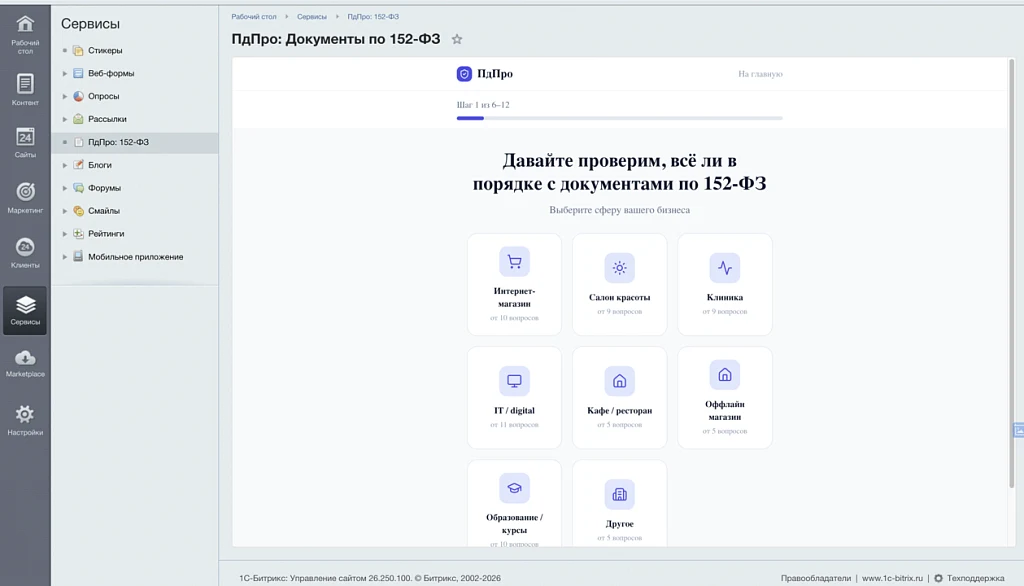Click the Смайлы face icon
This screenshot has height=586, width=1024.
tap(78, 210)
